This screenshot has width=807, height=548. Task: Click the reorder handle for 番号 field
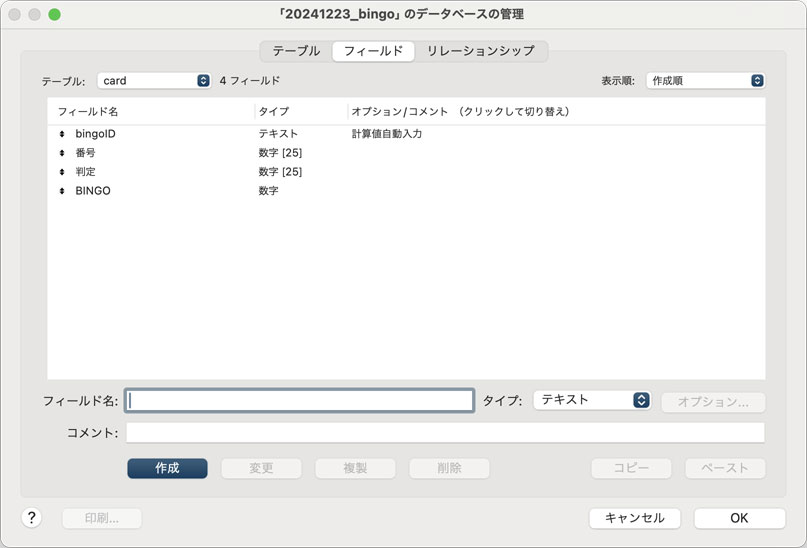[62, 153]
